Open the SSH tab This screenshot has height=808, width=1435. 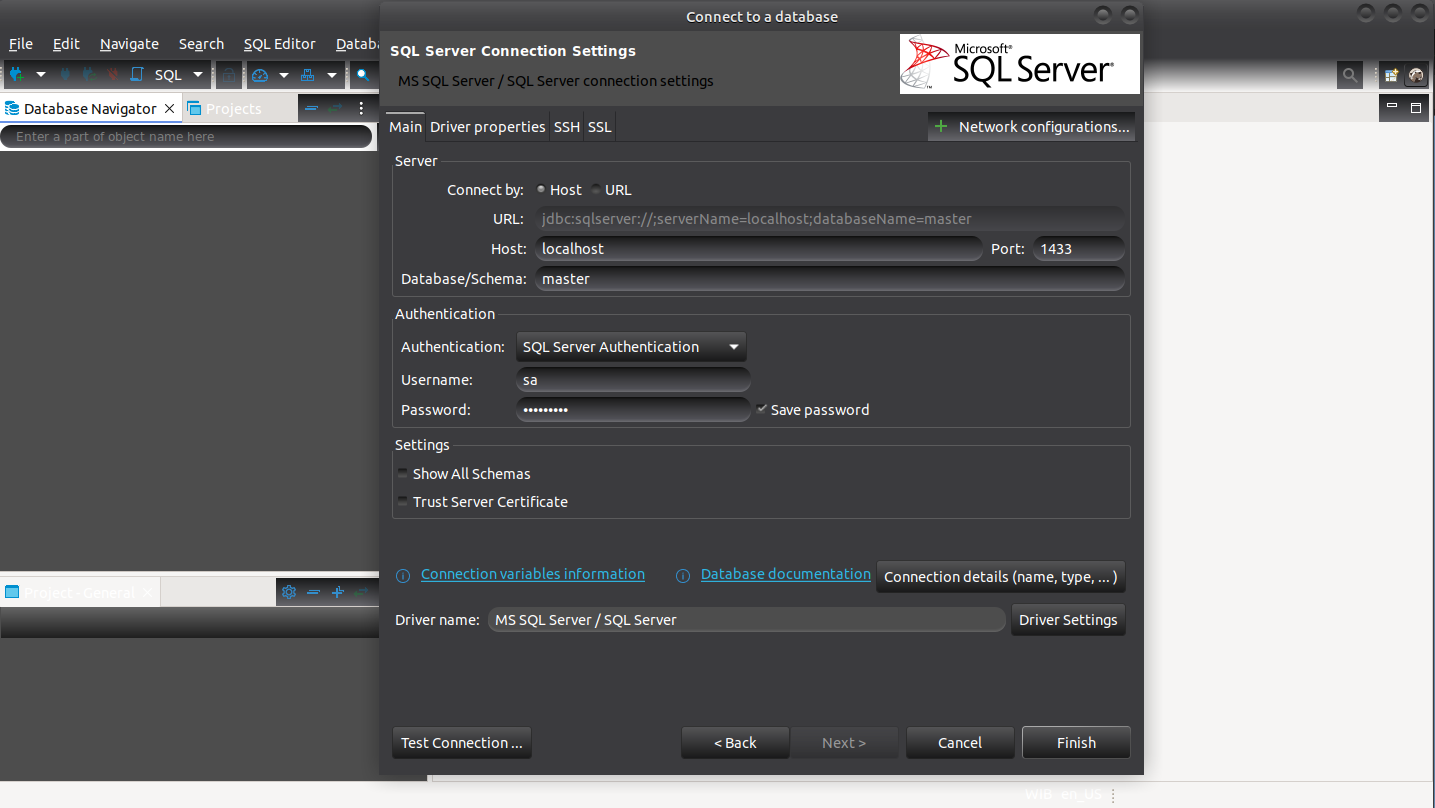566,127
